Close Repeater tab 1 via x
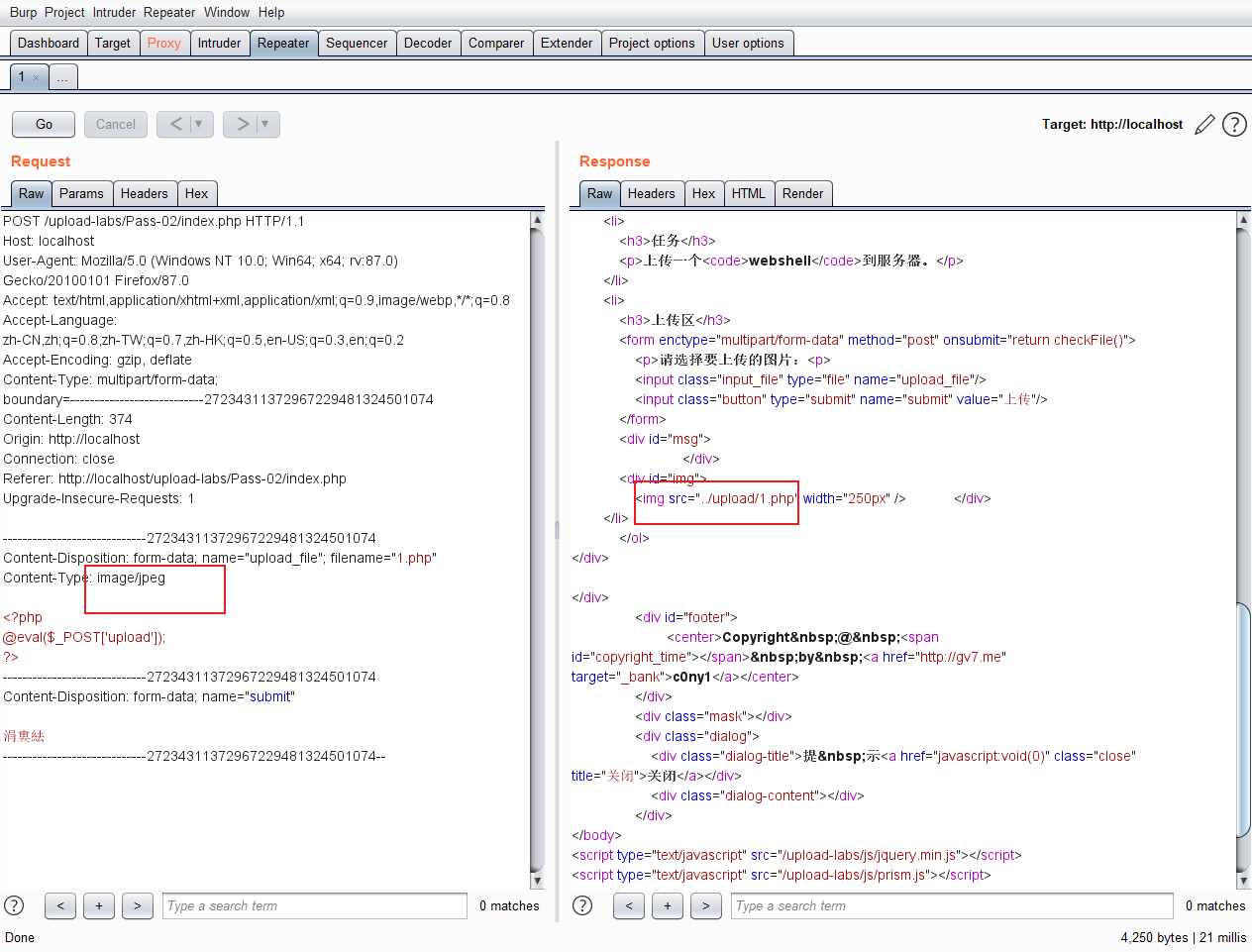The width and height of the screenshot is (1252, 952). 37,77
